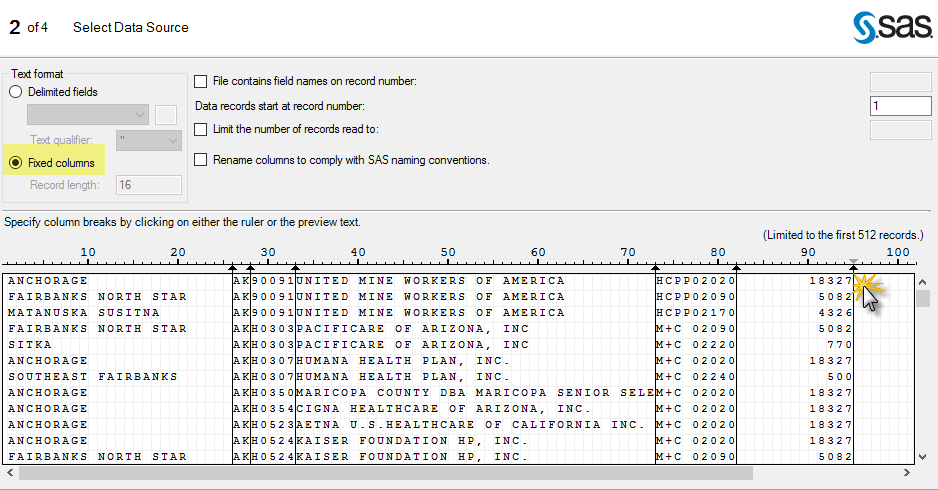Click the horizontal scrollbar right arrow
938x490 pixels.
pos(907,473)
